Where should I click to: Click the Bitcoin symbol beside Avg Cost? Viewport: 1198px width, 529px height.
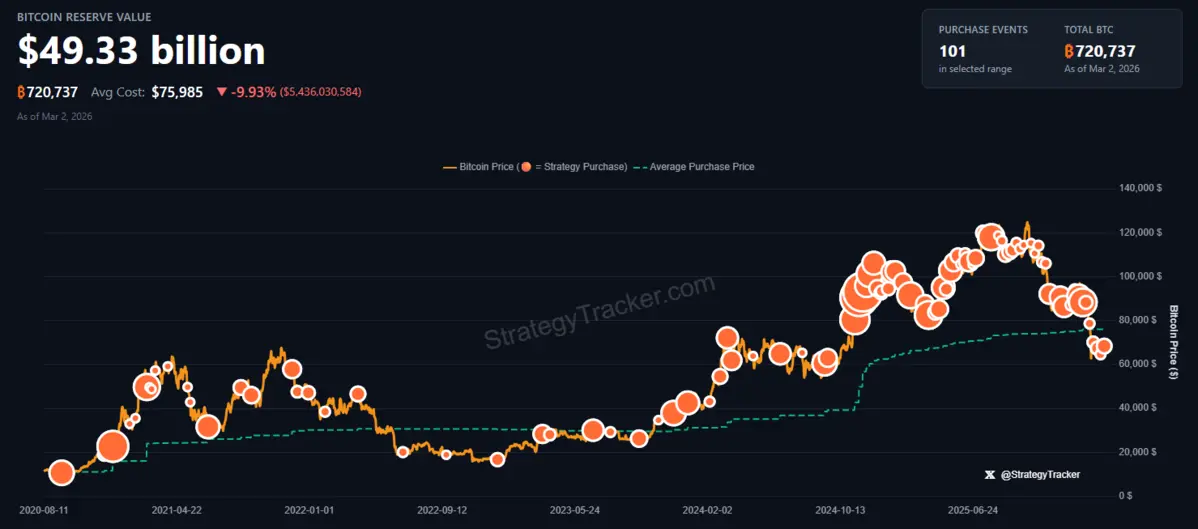tap(22, 92)
